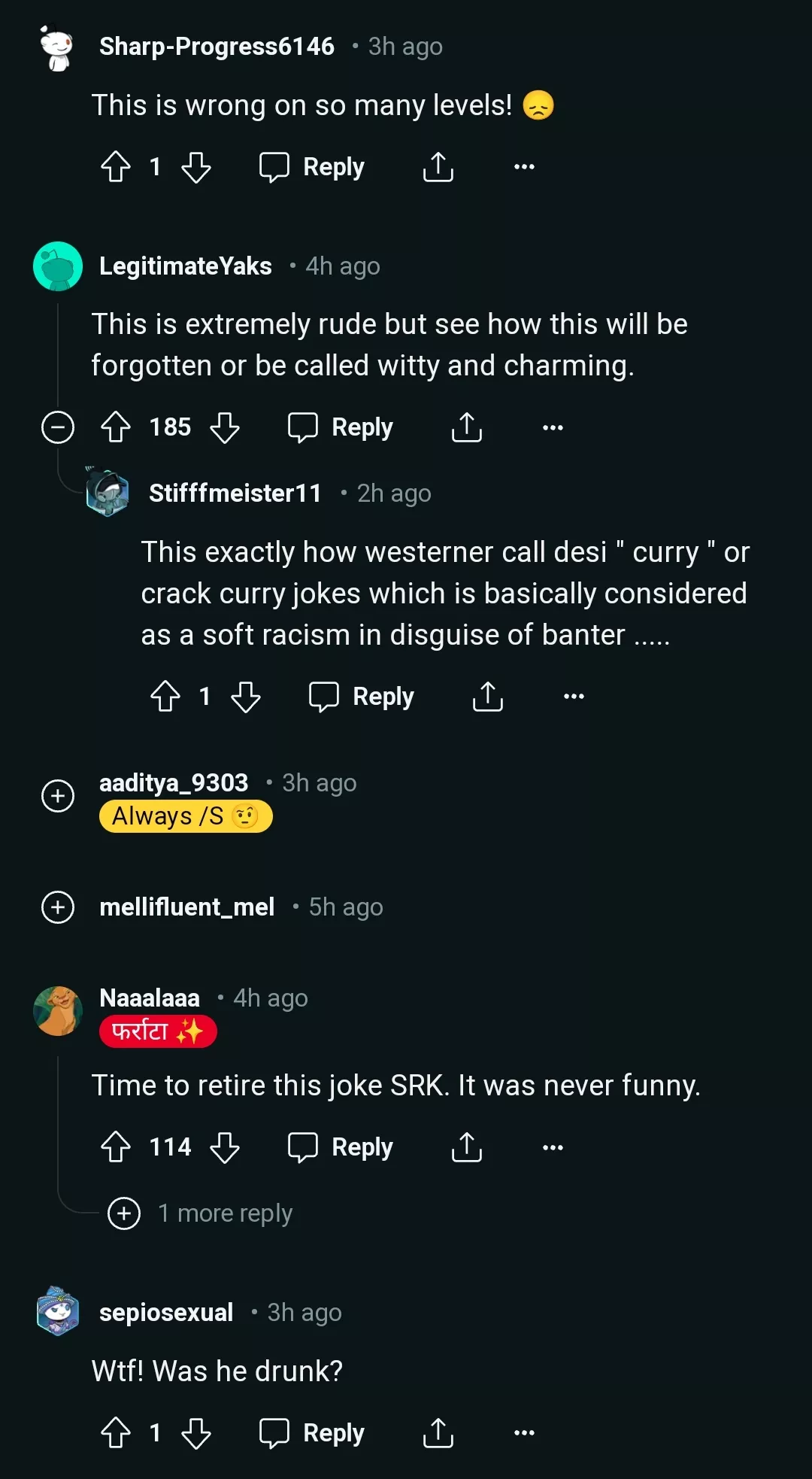The height and width of the screenshot is (1479, 812).
Task: Share sepiosexual's comment
Action: pyautogui.click(x=438, y=1432)
